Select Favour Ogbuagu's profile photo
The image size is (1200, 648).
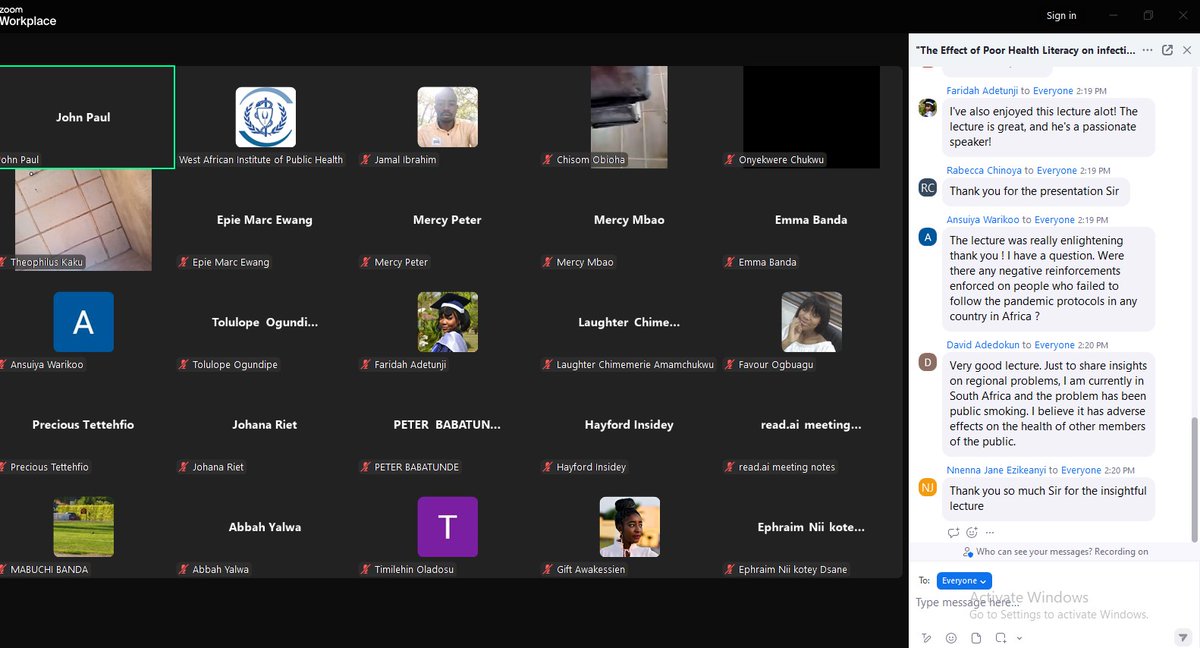coord(811,322)
